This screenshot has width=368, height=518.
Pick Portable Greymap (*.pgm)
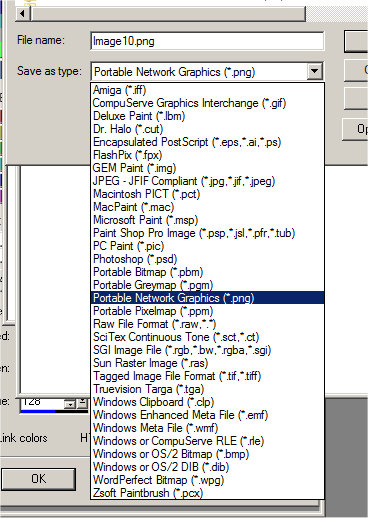(207, 285)
